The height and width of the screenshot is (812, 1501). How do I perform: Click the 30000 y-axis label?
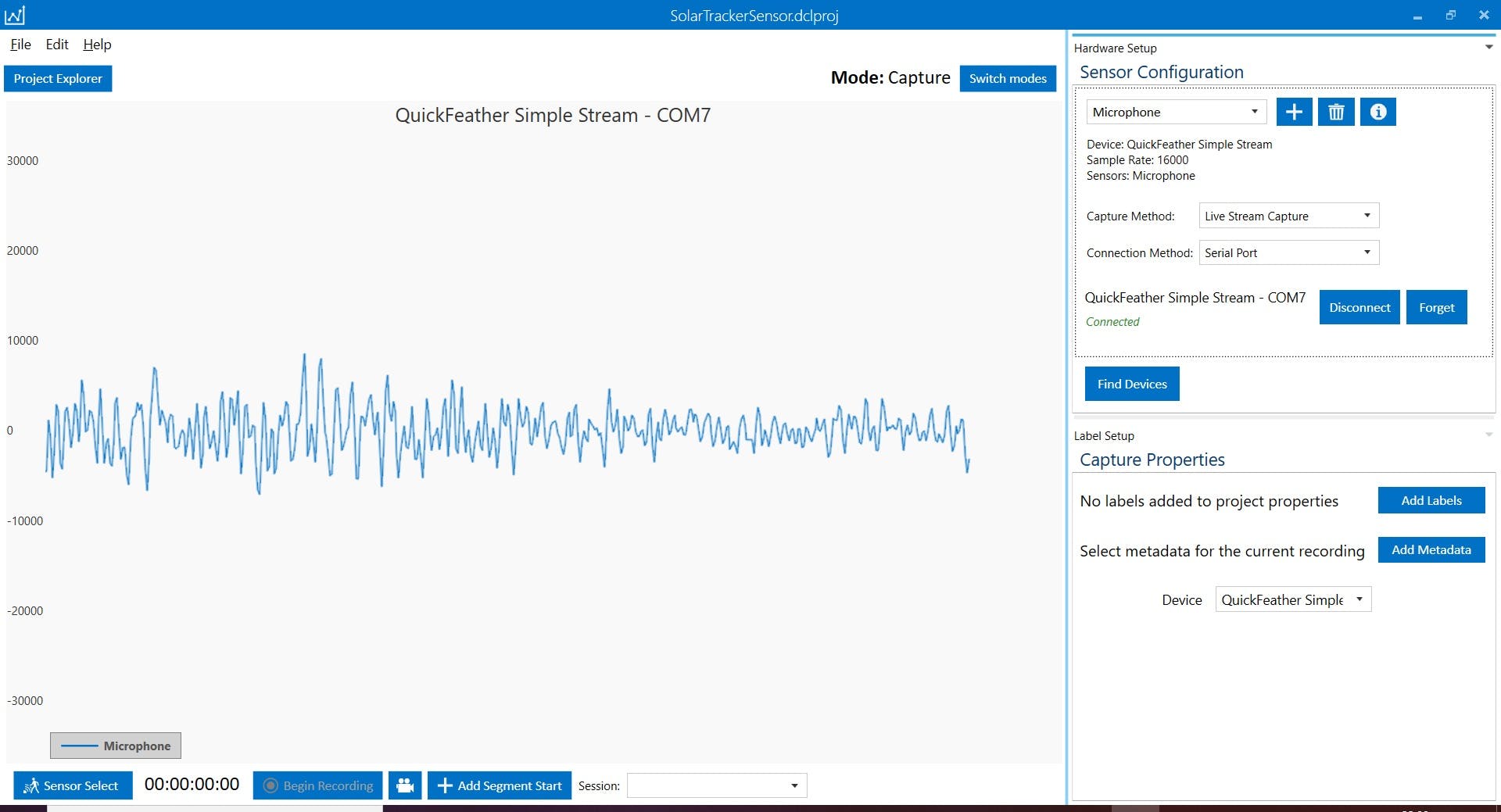(23, 160)
